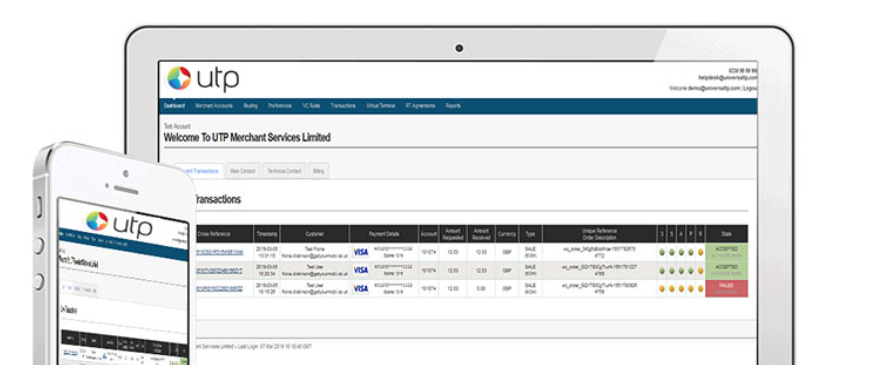Click the orange R column dot in first transaction row

700,252
